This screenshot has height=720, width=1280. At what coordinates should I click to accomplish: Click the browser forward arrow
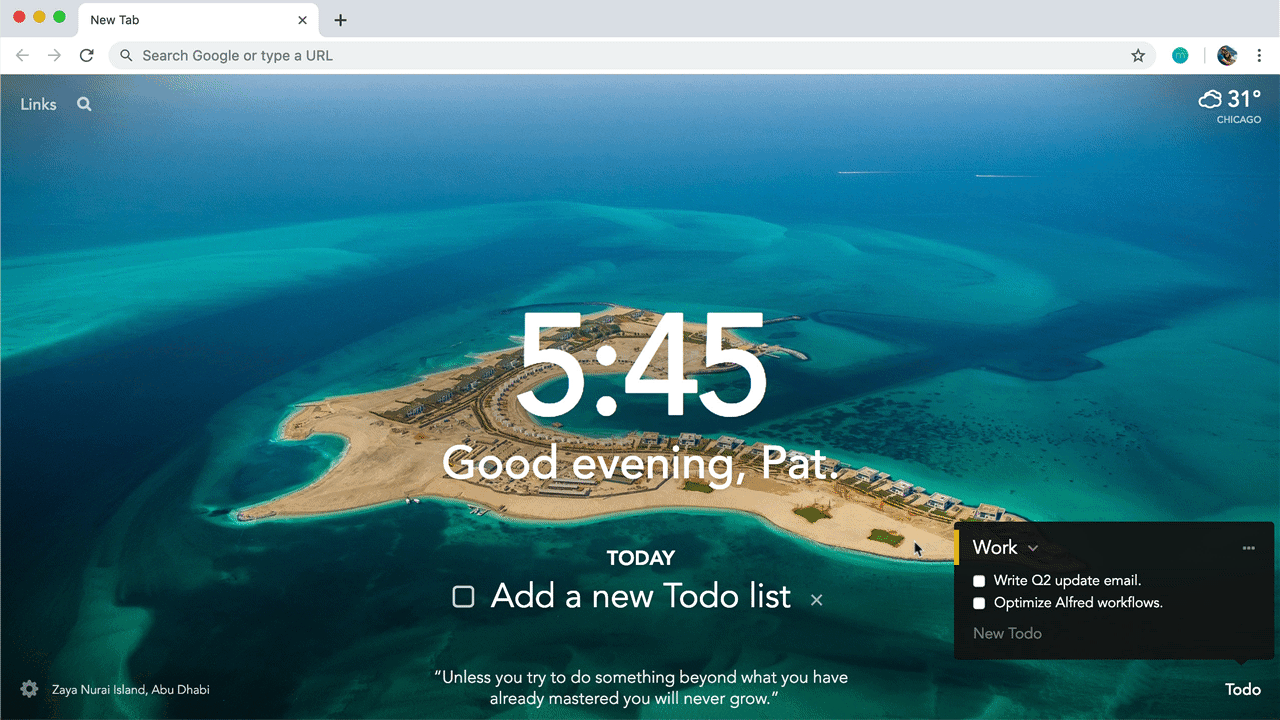click(54, 56)
